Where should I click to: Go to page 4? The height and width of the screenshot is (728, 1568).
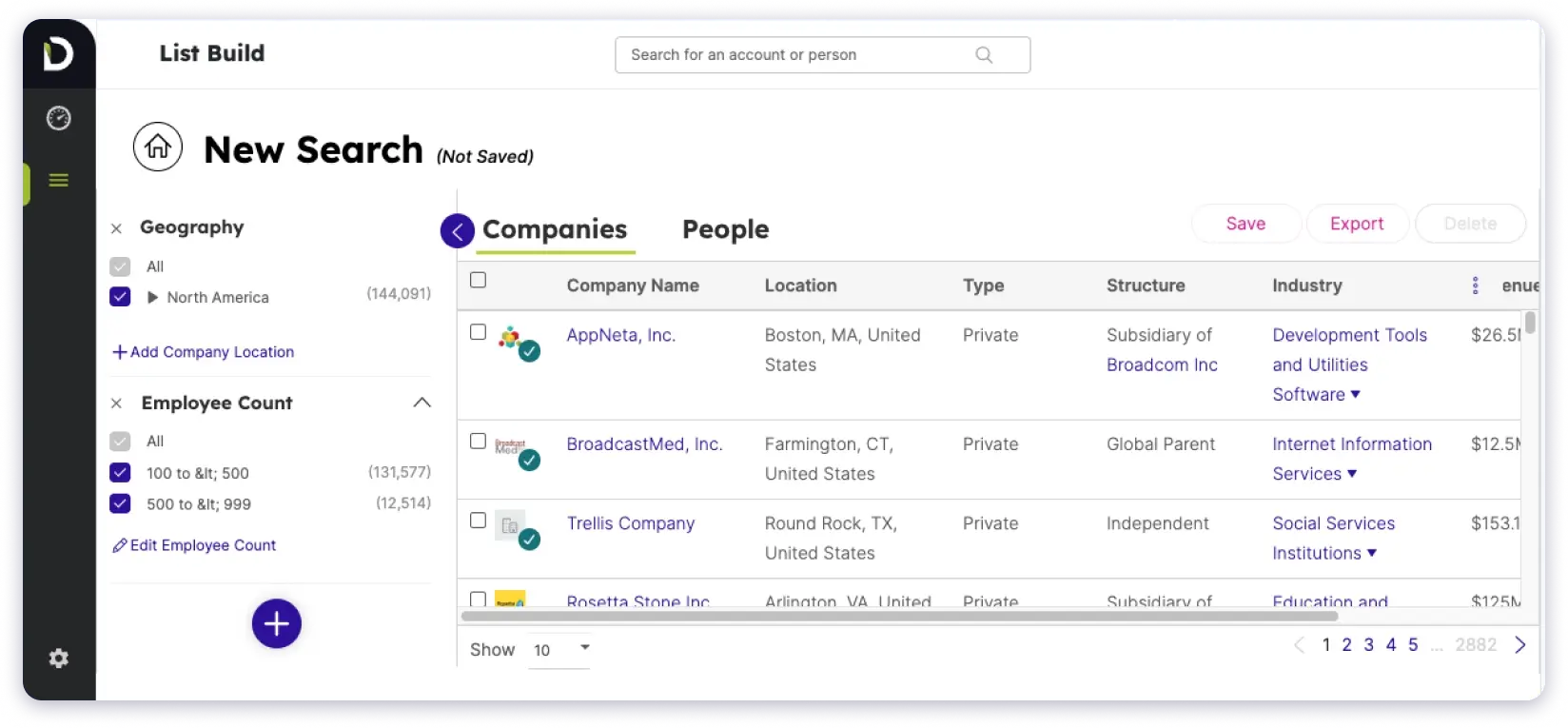pyautogui.click(x=1391, y=645)
